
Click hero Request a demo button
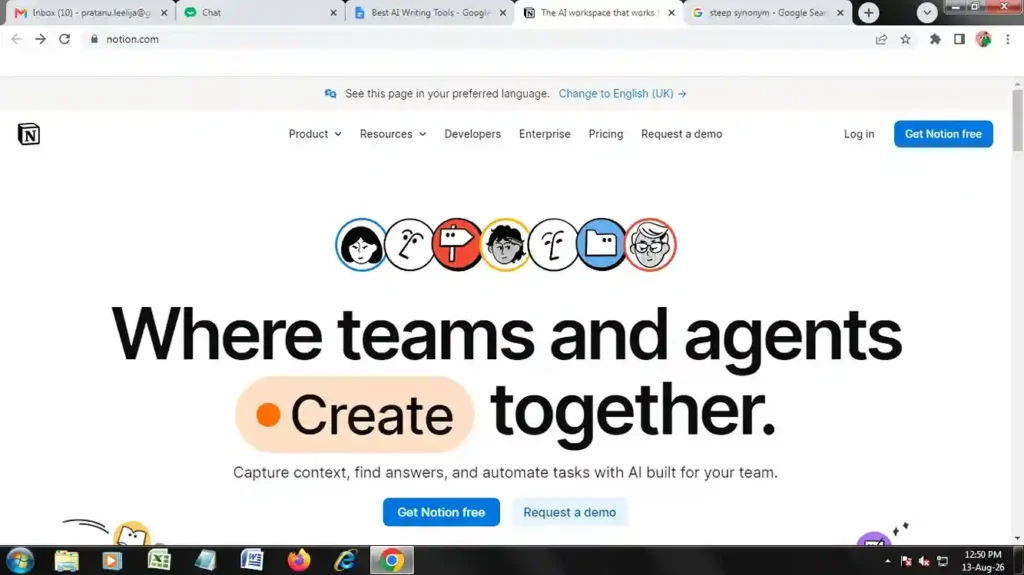tap(569, 512)
